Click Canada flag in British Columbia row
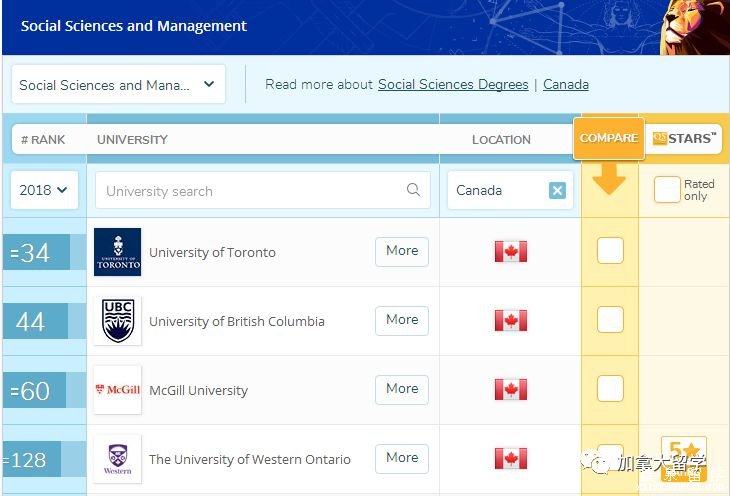Screen dimensions: 730x496 point(511,320)
